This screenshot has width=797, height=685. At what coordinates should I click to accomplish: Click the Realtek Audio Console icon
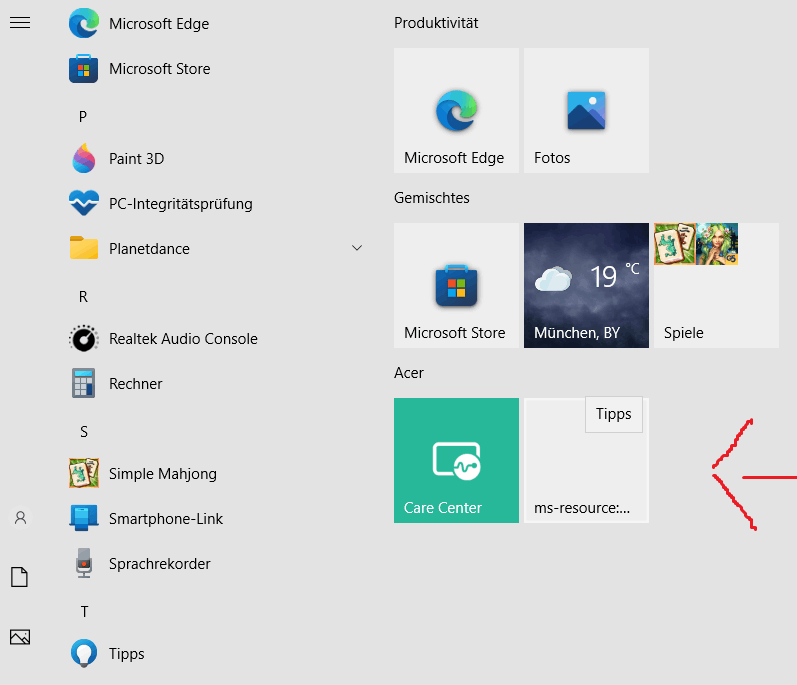pos(84,338)
